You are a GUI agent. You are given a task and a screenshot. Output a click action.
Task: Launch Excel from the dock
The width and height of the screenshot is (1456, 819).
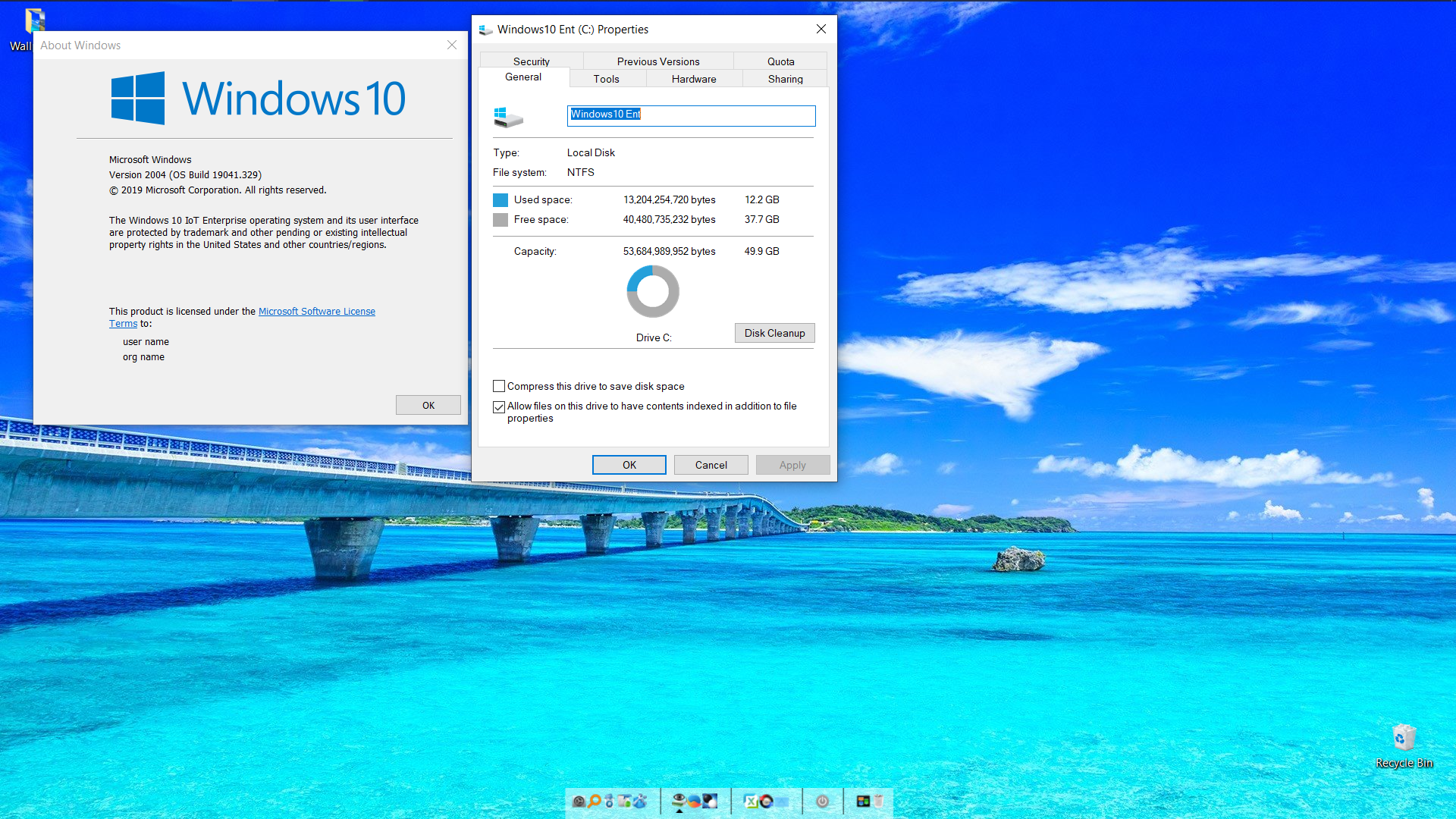[x=751, y=801]
